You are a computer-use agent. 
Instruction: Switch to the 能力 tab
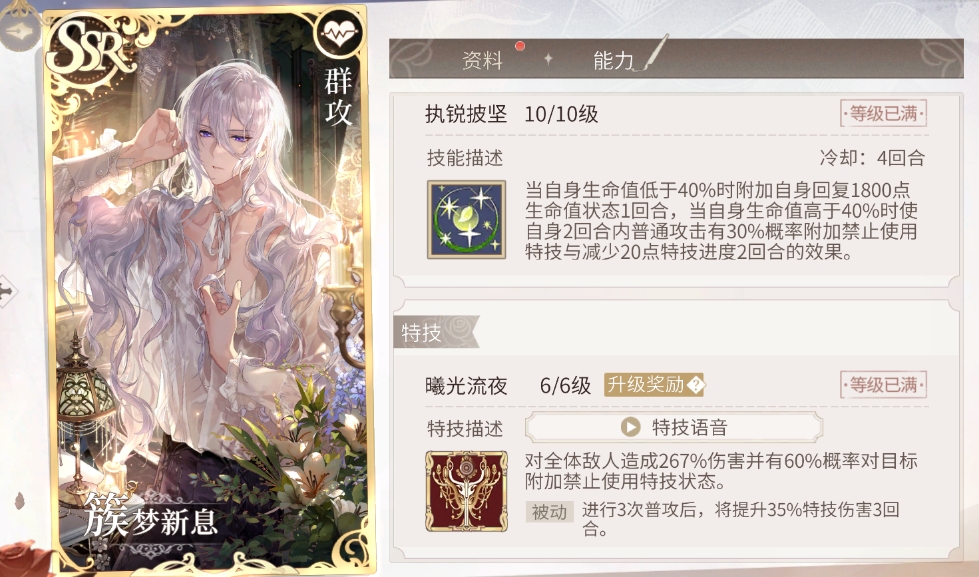[613, 60]
